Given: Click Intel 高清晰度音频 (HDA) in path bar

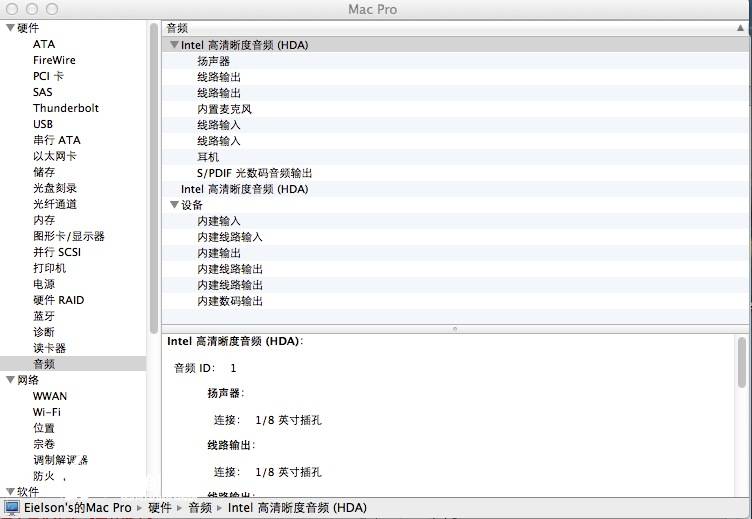Looking at the screenshot, I should (297, 507).
